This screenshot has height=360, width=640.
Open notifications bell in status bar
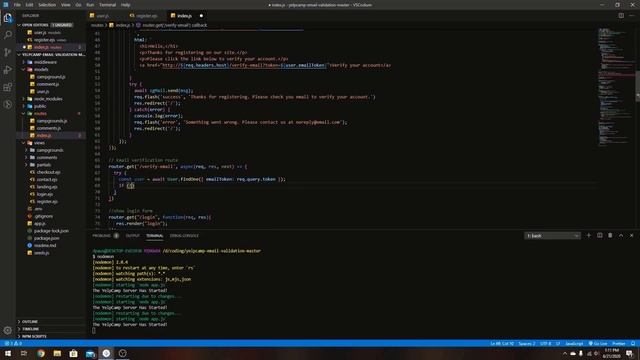coord(633,344)
